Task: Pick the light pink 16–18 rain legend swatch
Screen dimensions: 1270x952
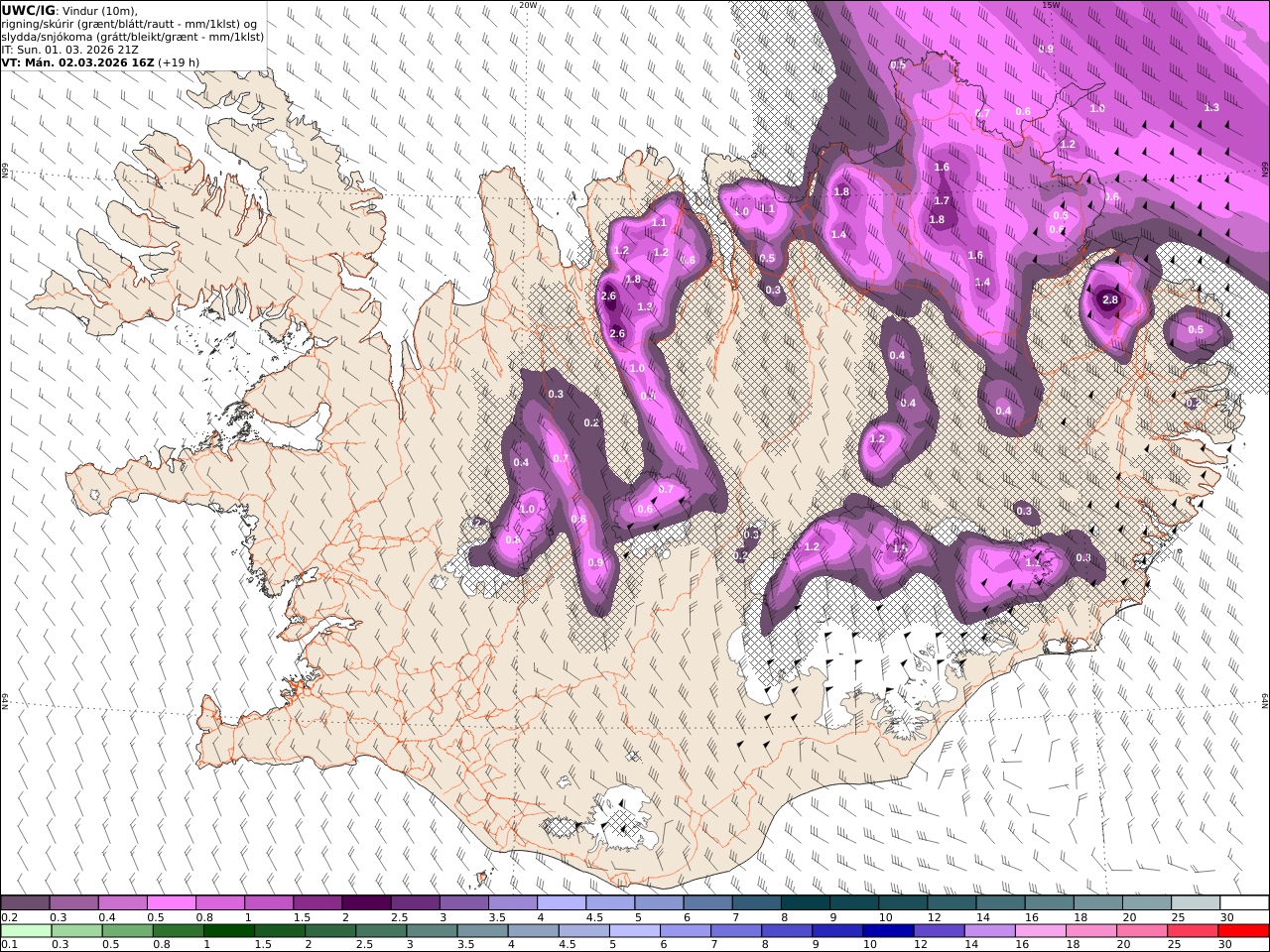Action: pos(1041,931)
